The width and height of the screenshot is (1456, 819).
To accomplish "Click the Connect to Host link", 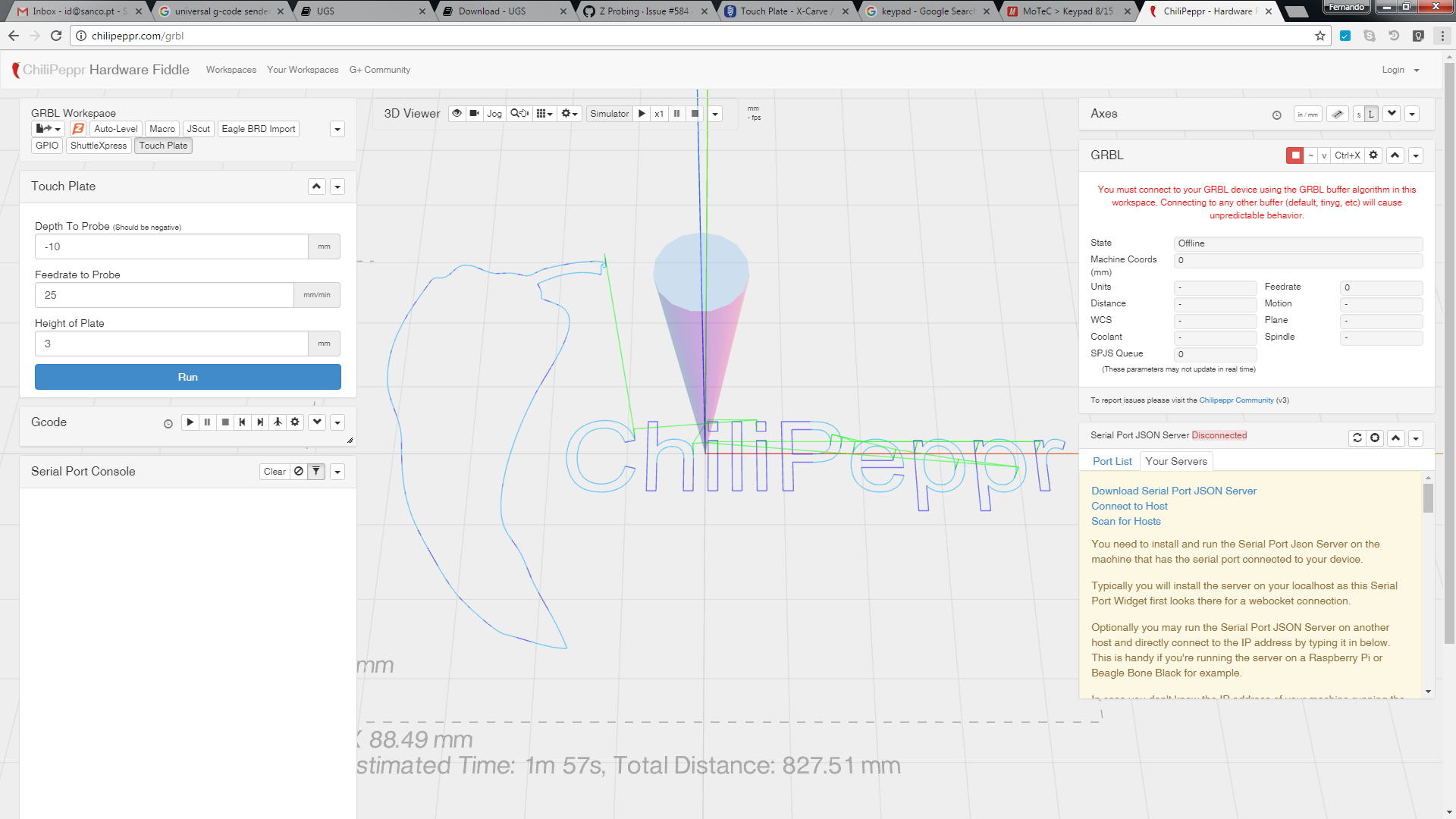I will pos(1129,506).
